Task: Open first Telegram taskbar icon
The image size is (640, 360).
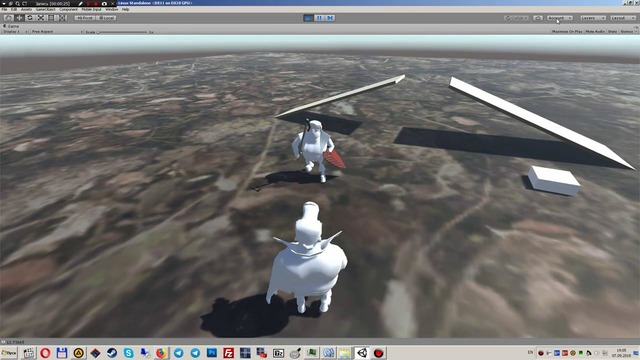Action: point(178,353)
